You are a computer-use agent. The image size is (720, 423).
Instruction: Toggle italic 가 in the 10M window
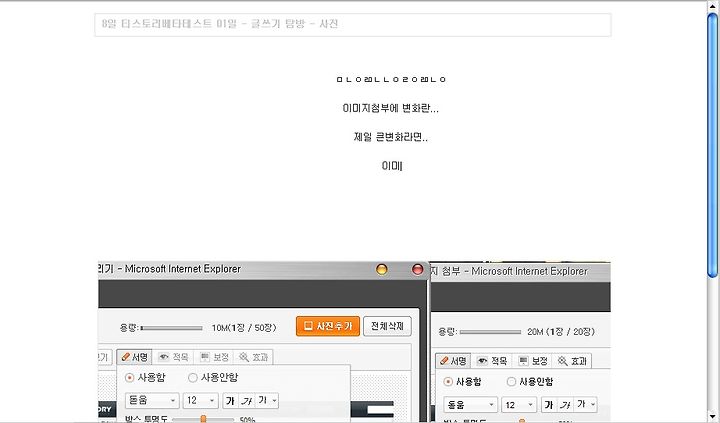pos(247,400)
